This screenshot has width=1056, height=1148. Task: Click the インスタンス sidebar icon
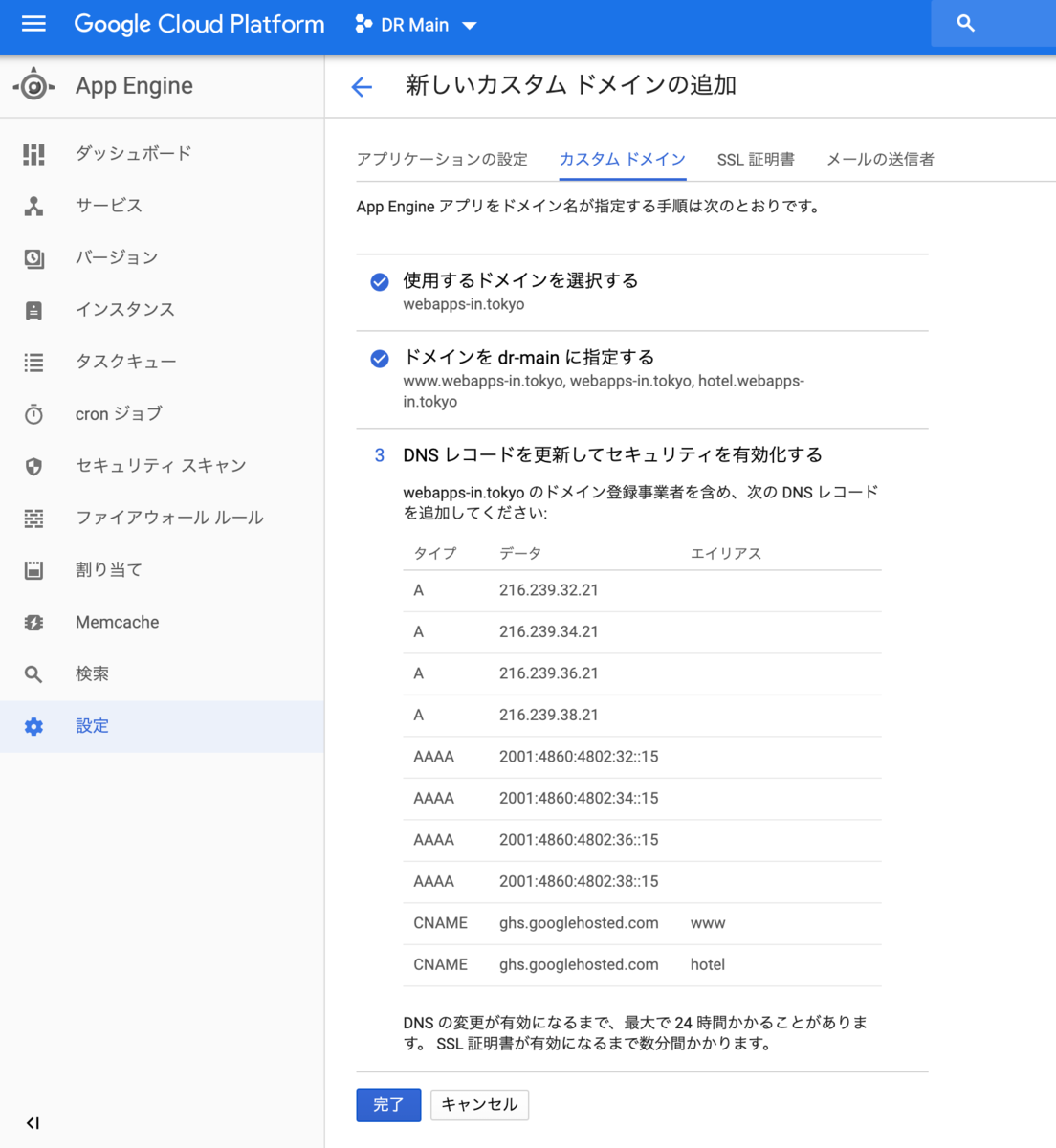[33, 310]
